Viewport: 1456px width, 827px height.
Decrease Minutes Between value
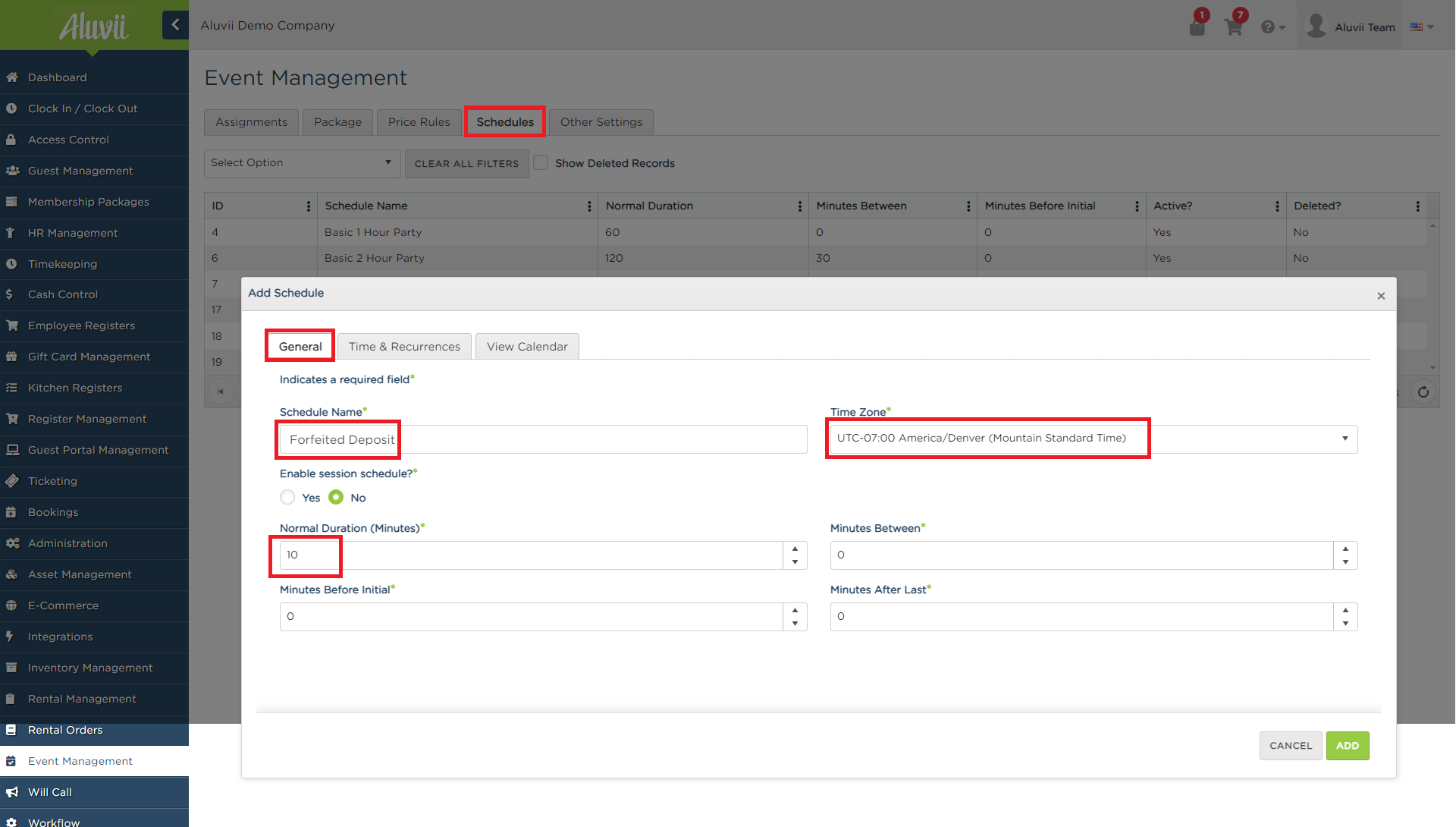coord(1345,562)
